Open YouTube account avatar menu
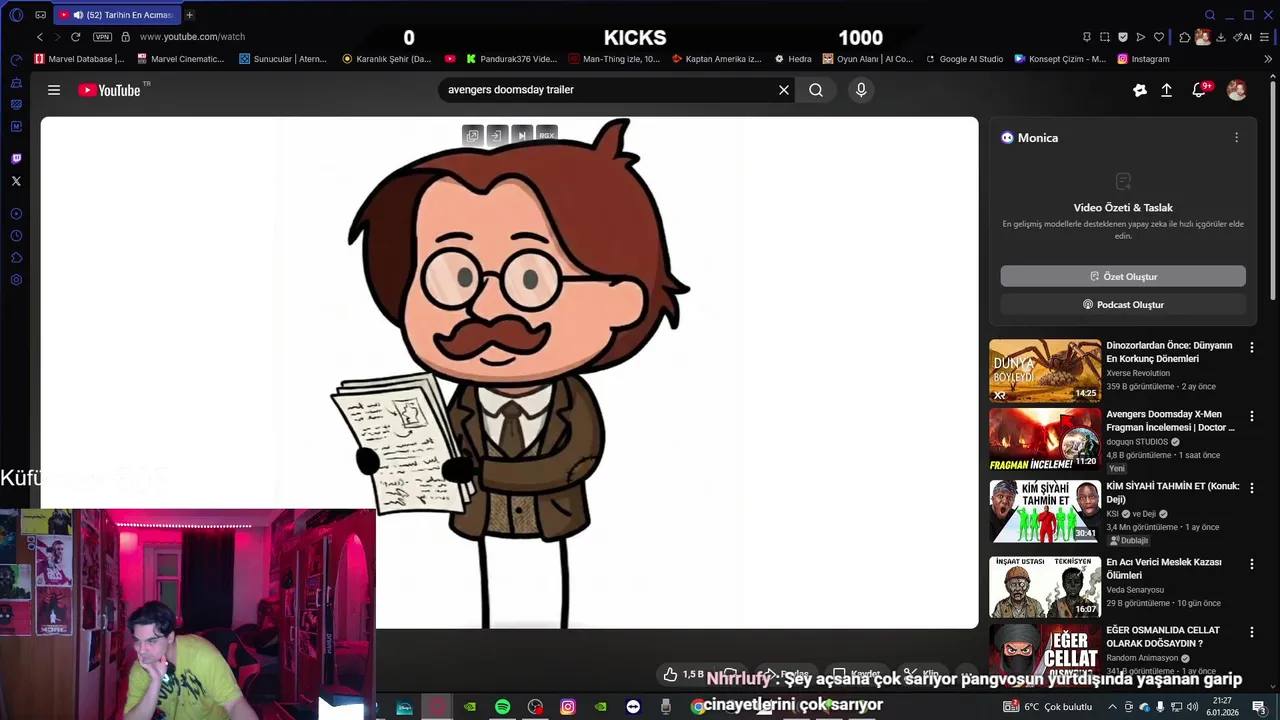Viewport: 1280px width, 720px height. click(x=1237, y=90)
